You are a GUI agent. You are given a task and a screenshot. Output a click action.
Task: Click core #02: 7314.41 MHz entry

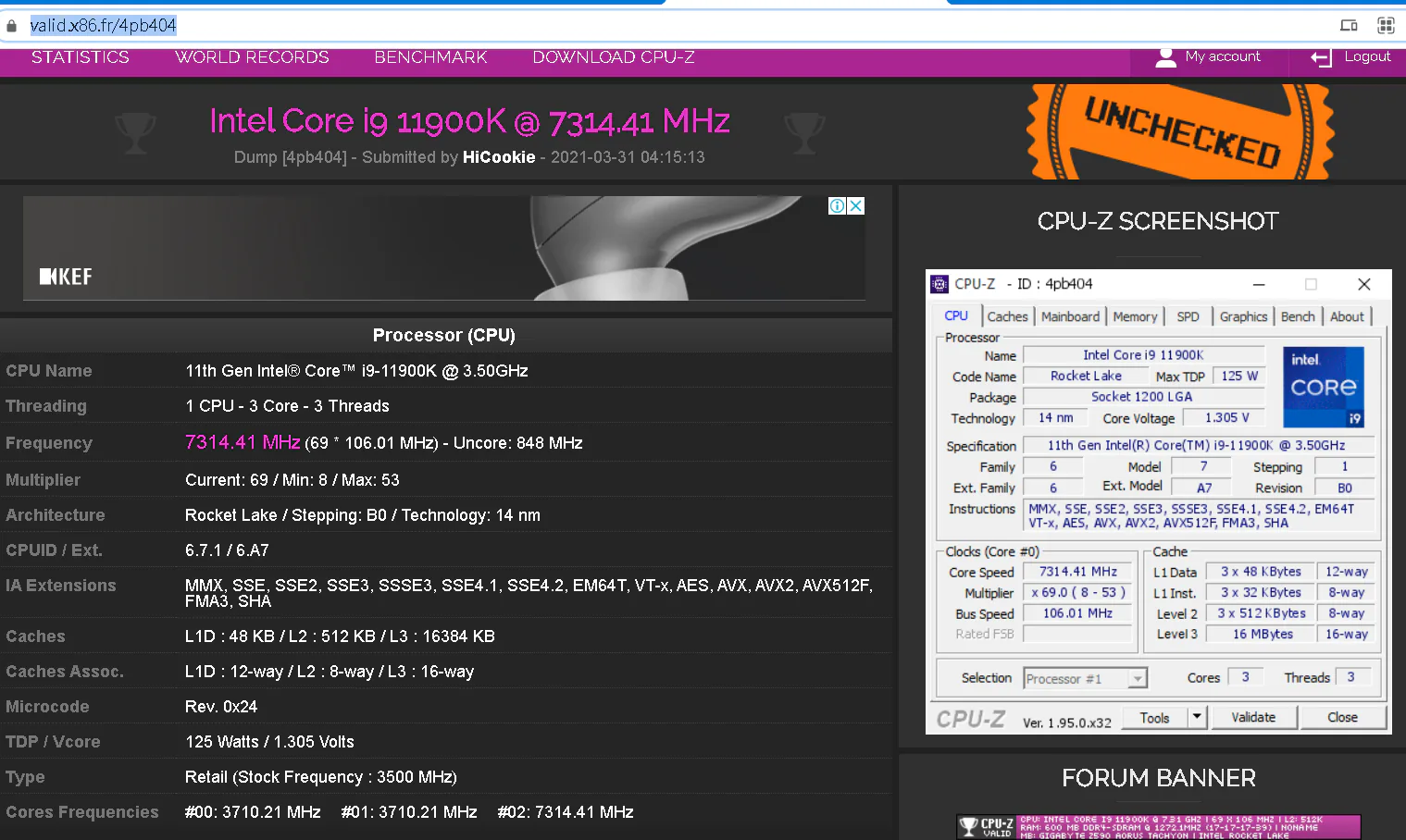[566, 812]
